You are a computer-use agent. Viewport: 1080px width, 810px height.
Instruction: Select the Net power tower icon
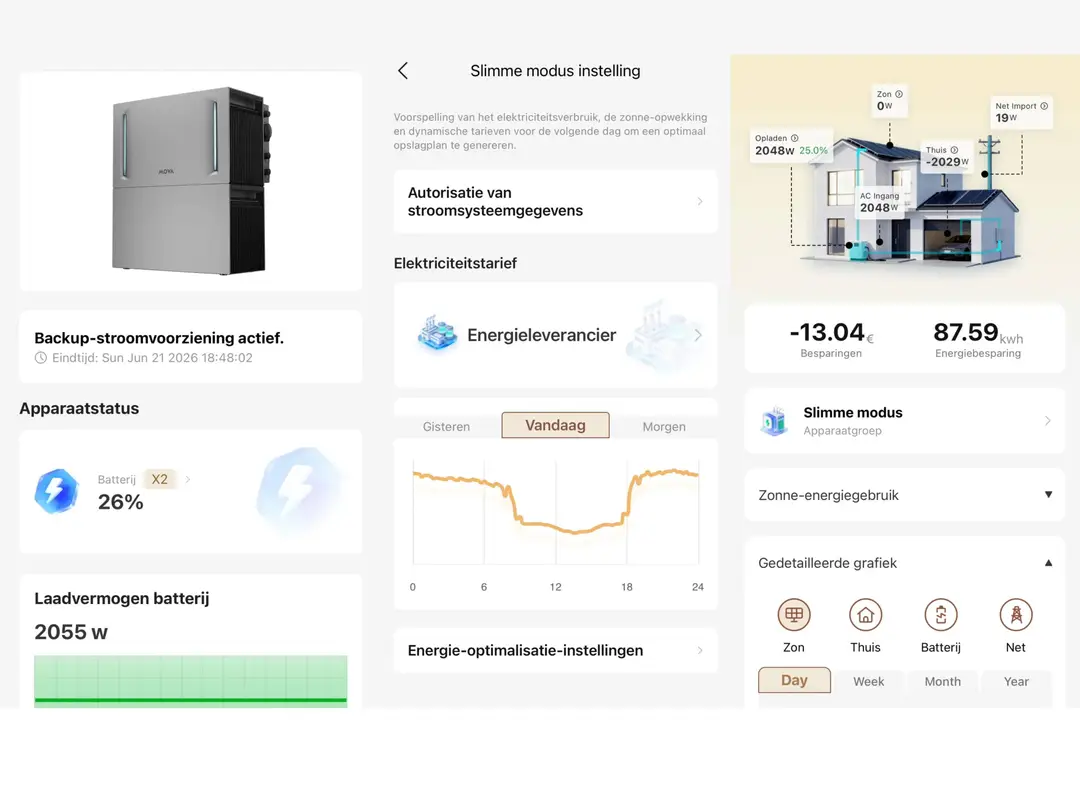click(x=1015, y=614)
